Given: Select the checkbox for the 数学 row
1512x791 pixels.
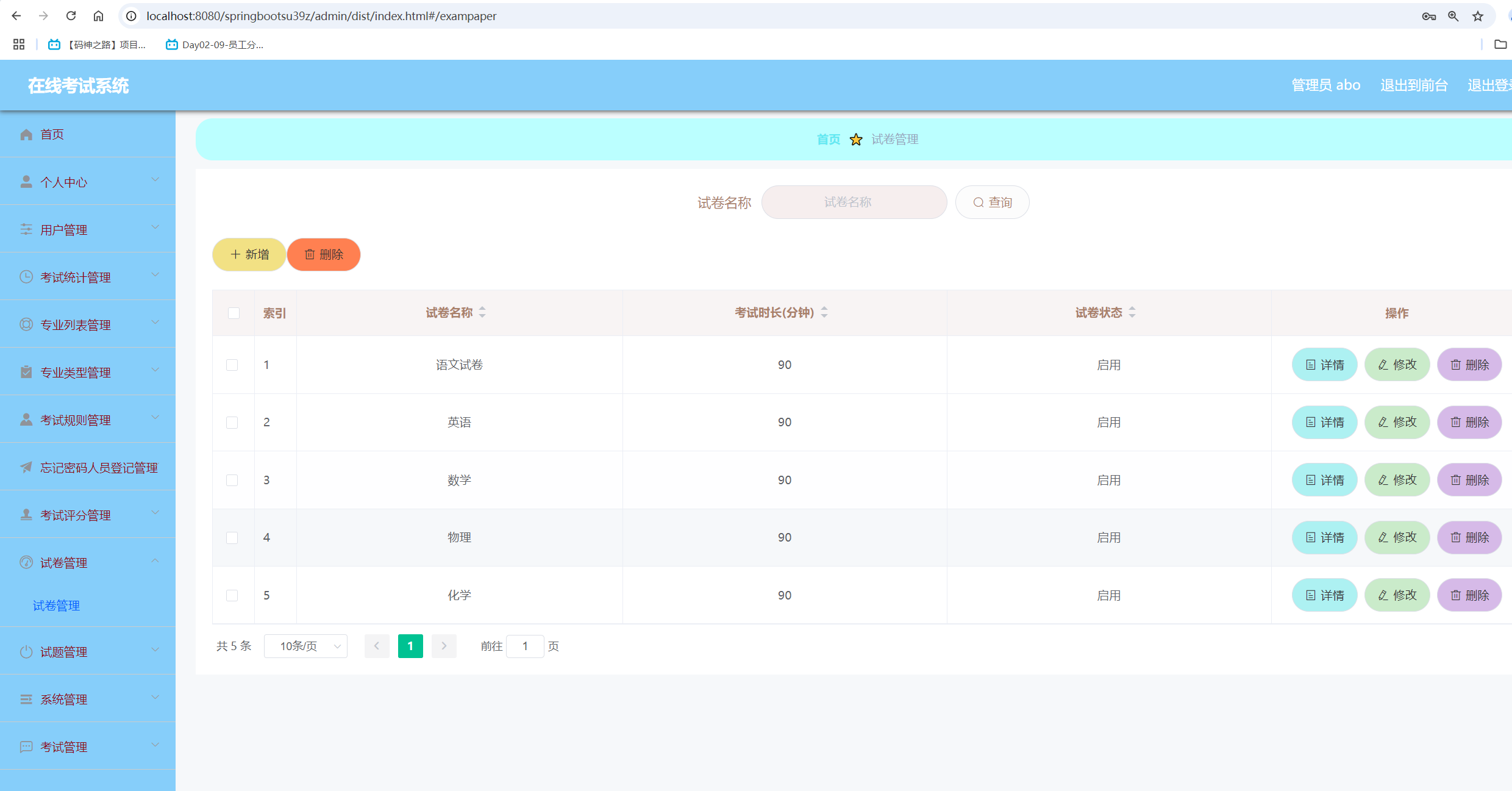Looking at the screenshot, I should point(232,480).
